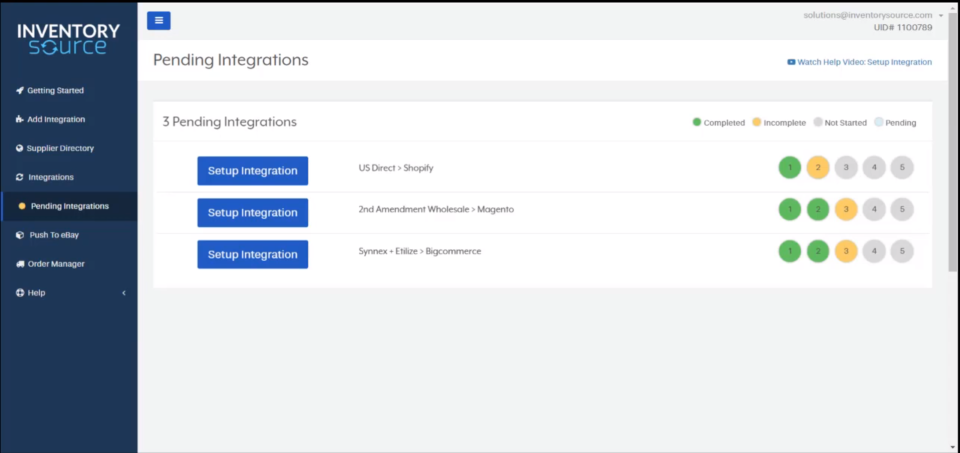
Task: Click step 2 circle for Synnex + Etilize
Action: [818, 251]
